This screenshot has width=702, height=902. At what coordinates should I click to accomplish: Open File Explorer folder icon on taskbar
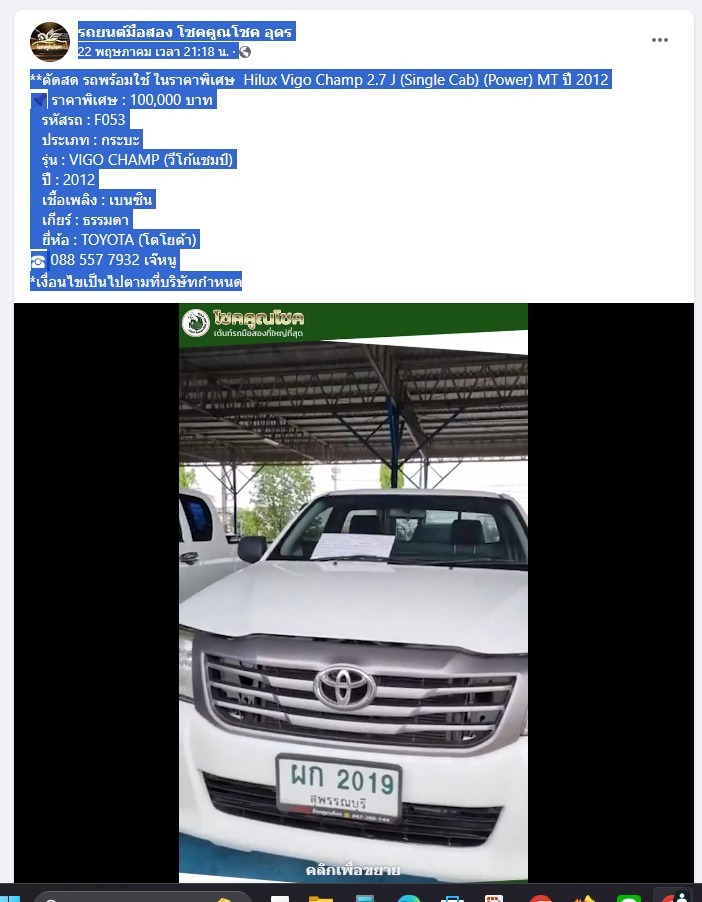click(x=321, y=898)
